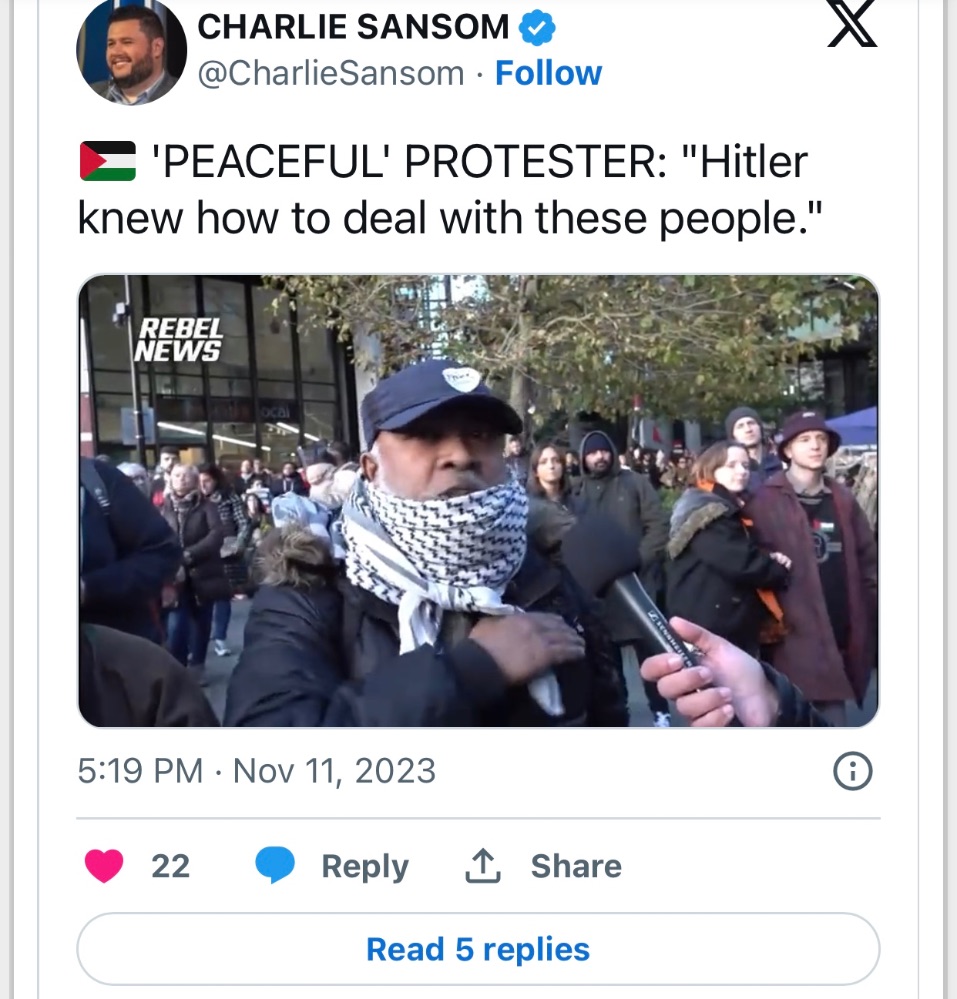Click the @CharlieSansom handle
The width and height of the screenshot is (957, 999).
[331, 73]
